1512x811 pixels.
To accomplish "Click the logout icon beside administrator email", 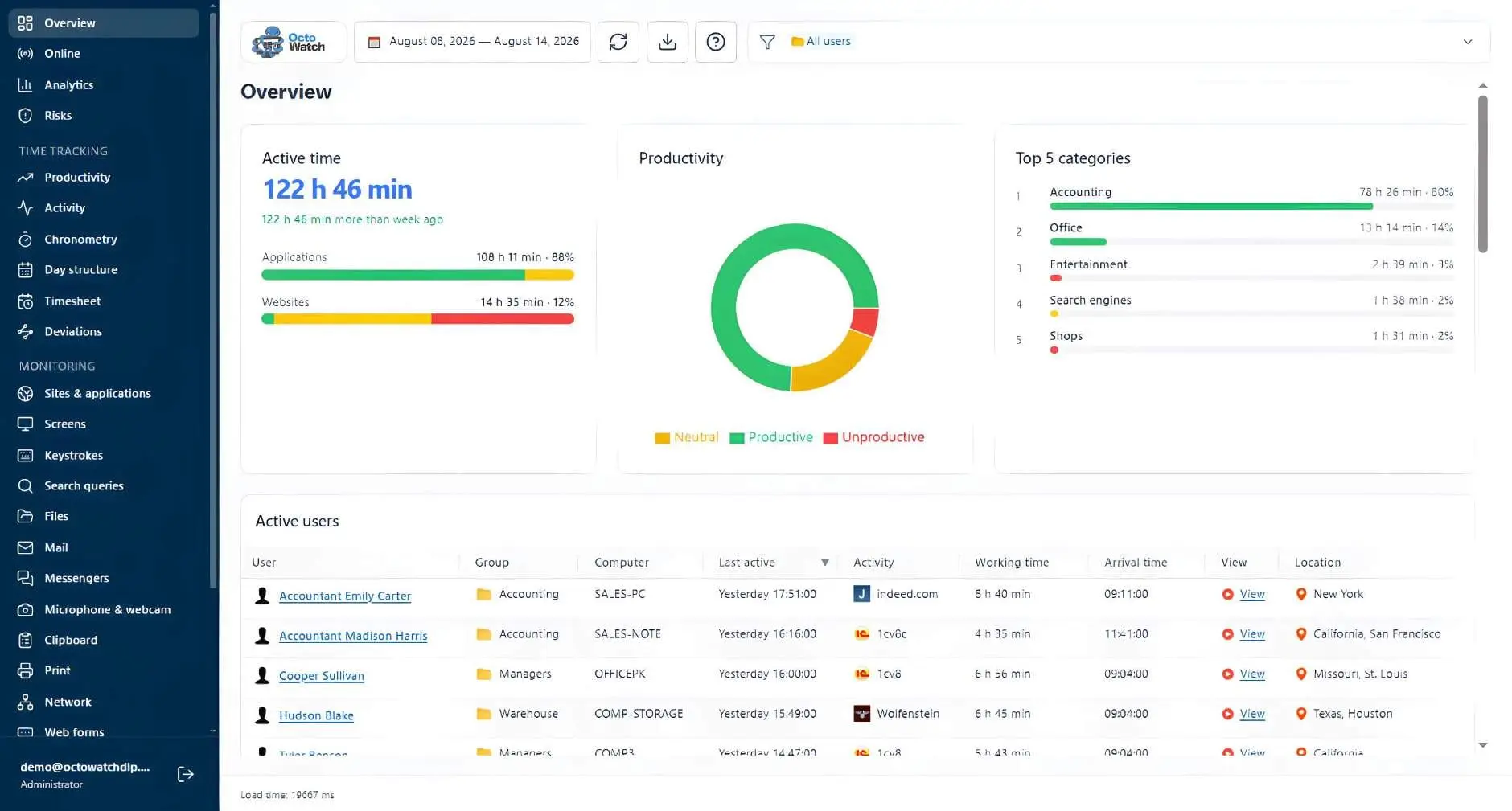I will 186,774.
